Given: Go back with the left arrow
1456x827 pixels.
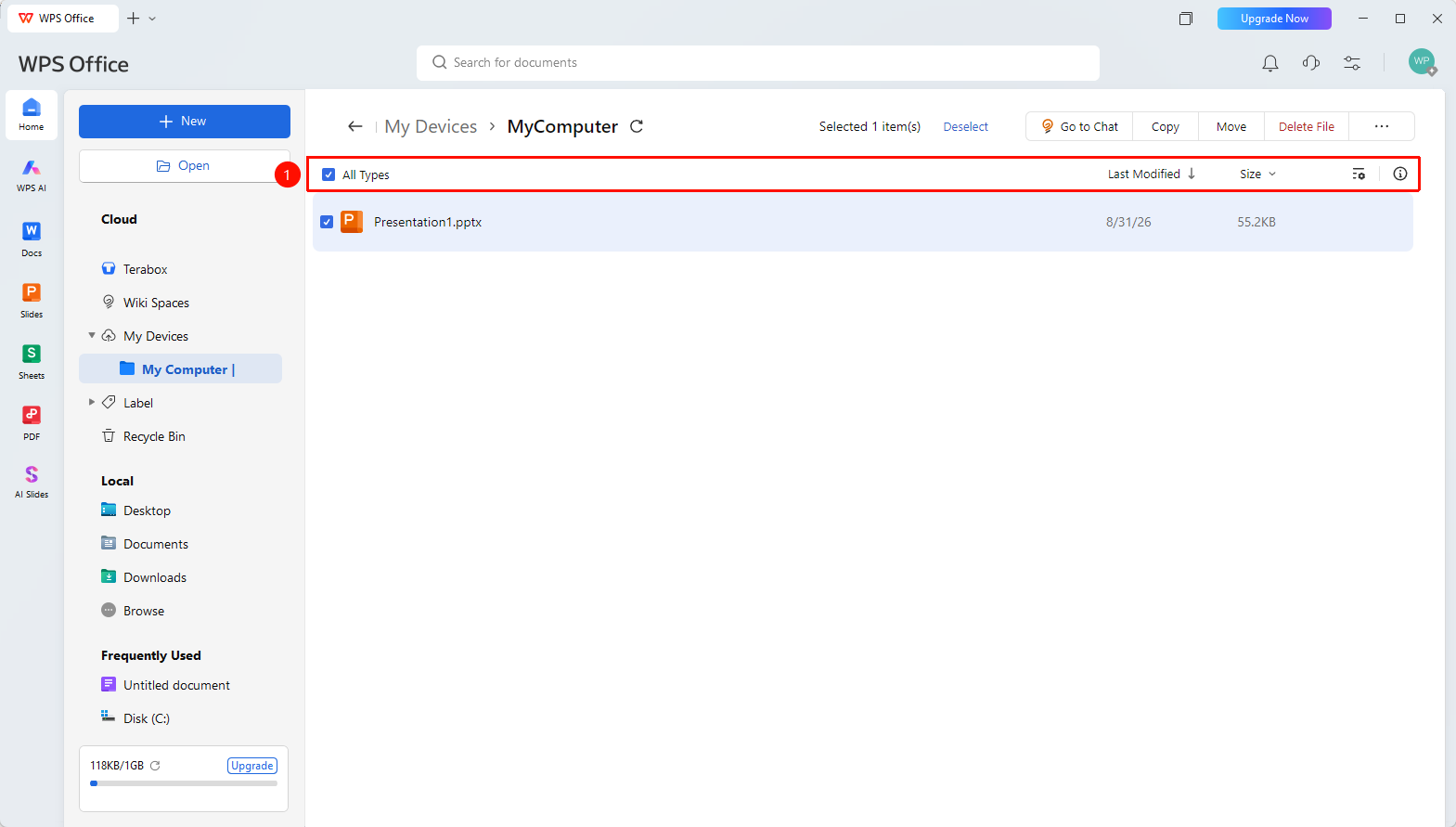Looking at the screenshot, I should [x=355, y=126].
